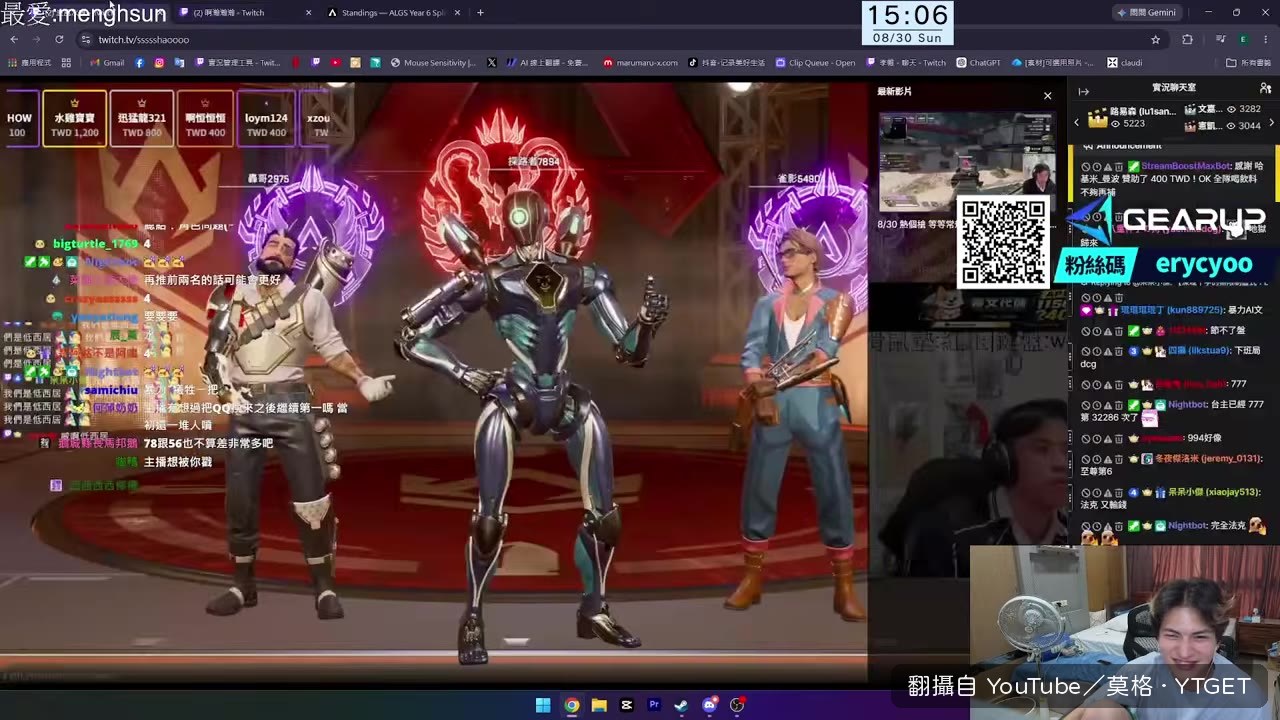Screen dimensions: 1280x720
Task: Show previous gift leaderboard entries
Action: [x=1077, y=122]
